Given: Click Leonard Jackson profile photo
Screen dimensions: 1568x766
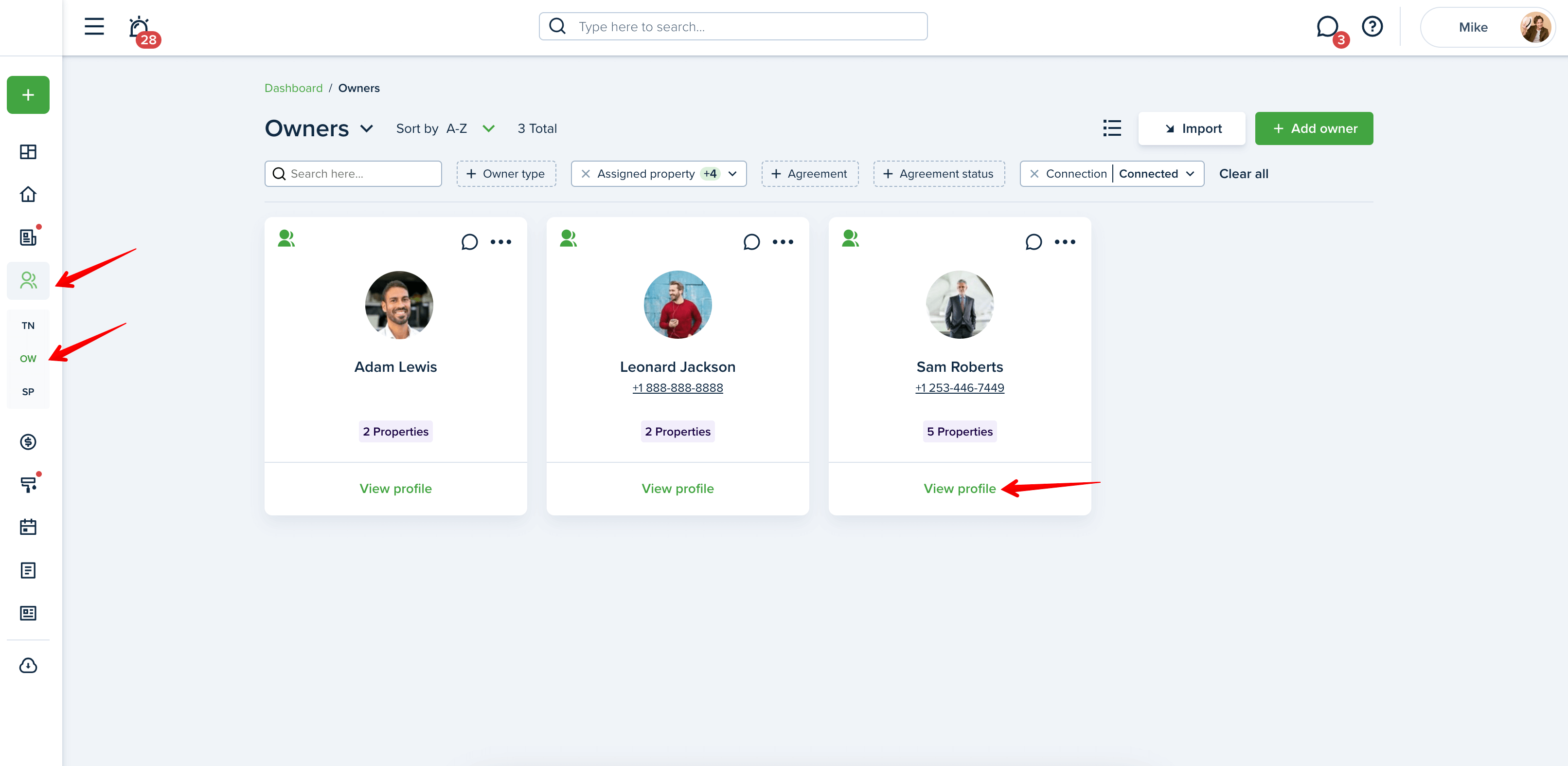Looking at the screenshot, I should [677, 305].
